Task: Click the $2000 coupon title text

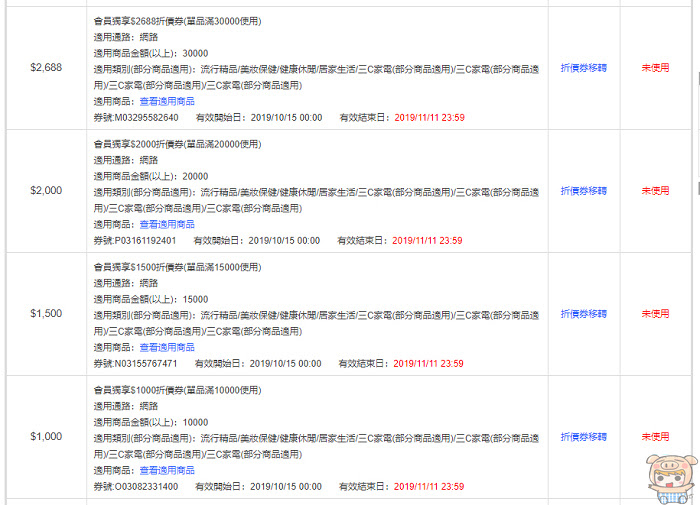Action: pos(177,144)
